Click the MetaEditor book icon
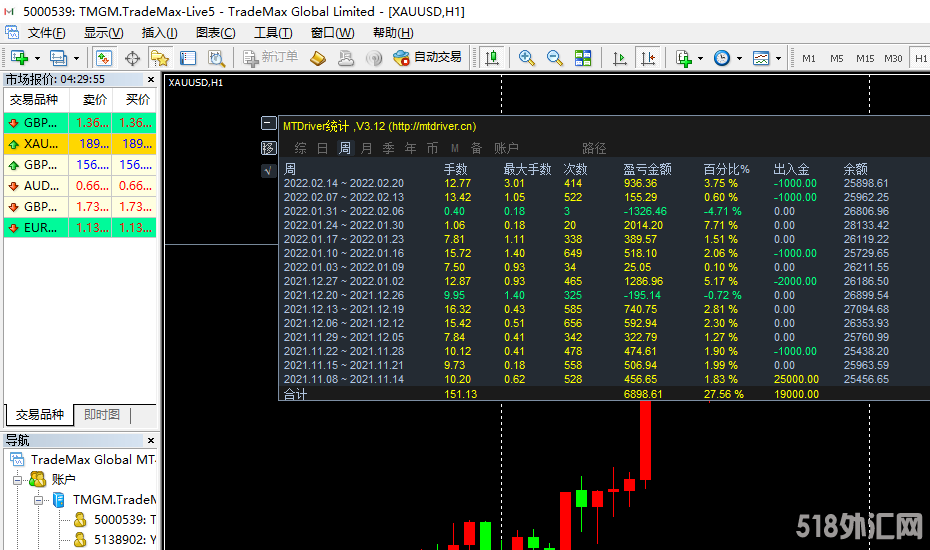930x550 pixels. click(318, 58)
